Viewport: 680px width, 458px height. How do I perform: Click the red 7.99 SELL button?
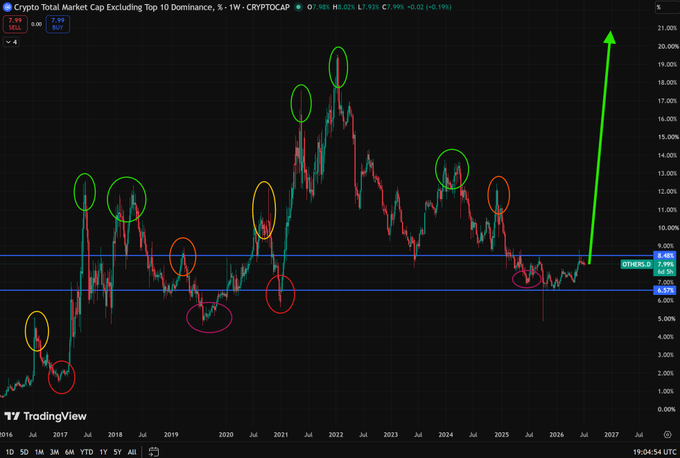(x=15, y=24)
